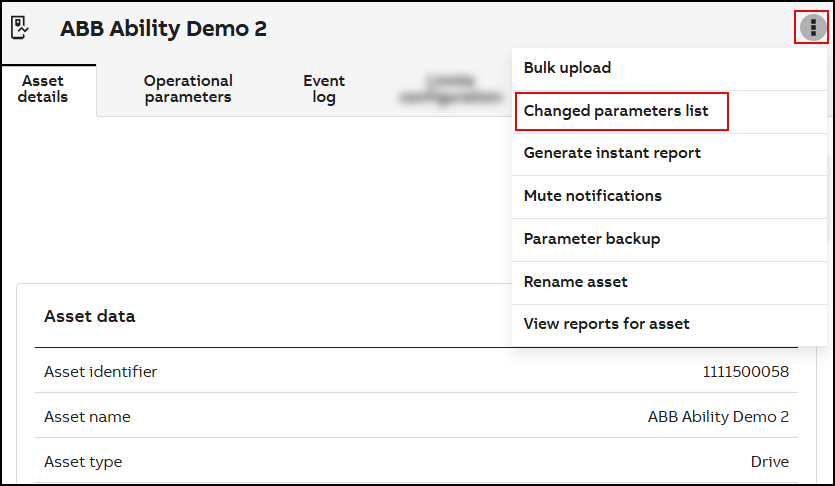Screen dimensions: 835x486
Task: Mute notifications for this asset
Action: coord(592,196)
